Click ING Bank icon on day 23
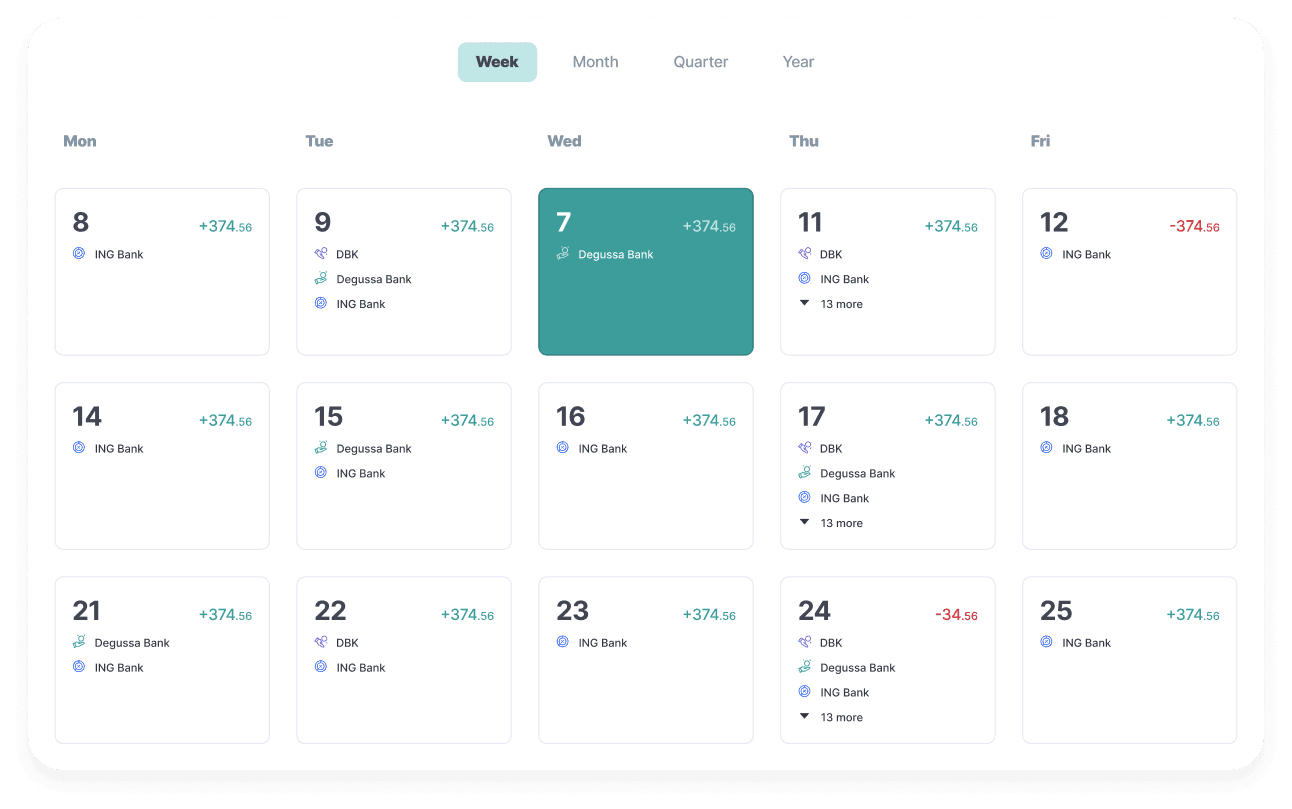Screen dimensions: 1292x809 (563, 642)
